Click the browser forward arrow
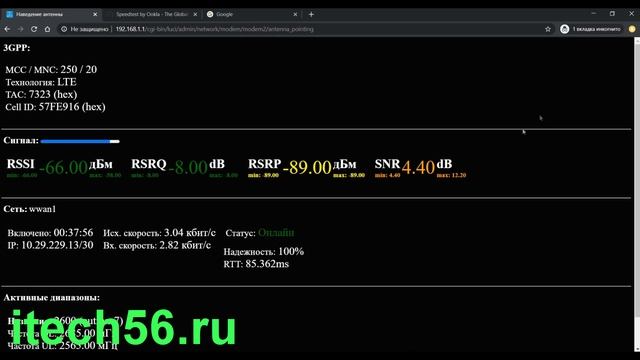The height and width of the screenshot is (360, 640). (20, 29)
